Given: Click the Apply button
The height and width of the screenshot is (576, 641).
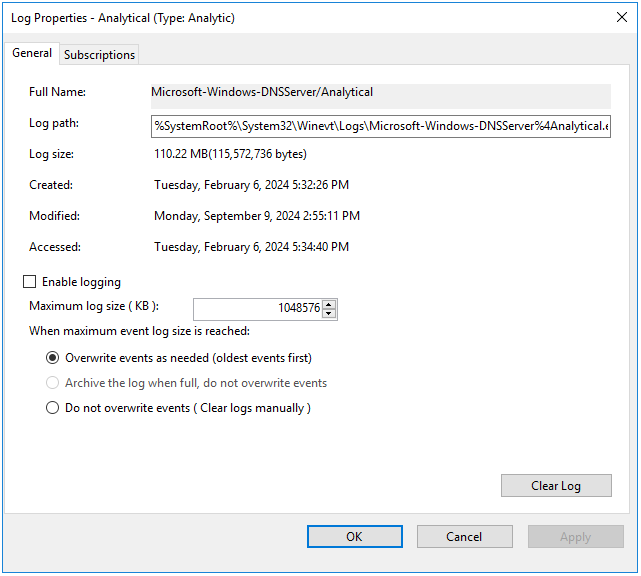Looking at the screenshot, I should tap(575, 537).
